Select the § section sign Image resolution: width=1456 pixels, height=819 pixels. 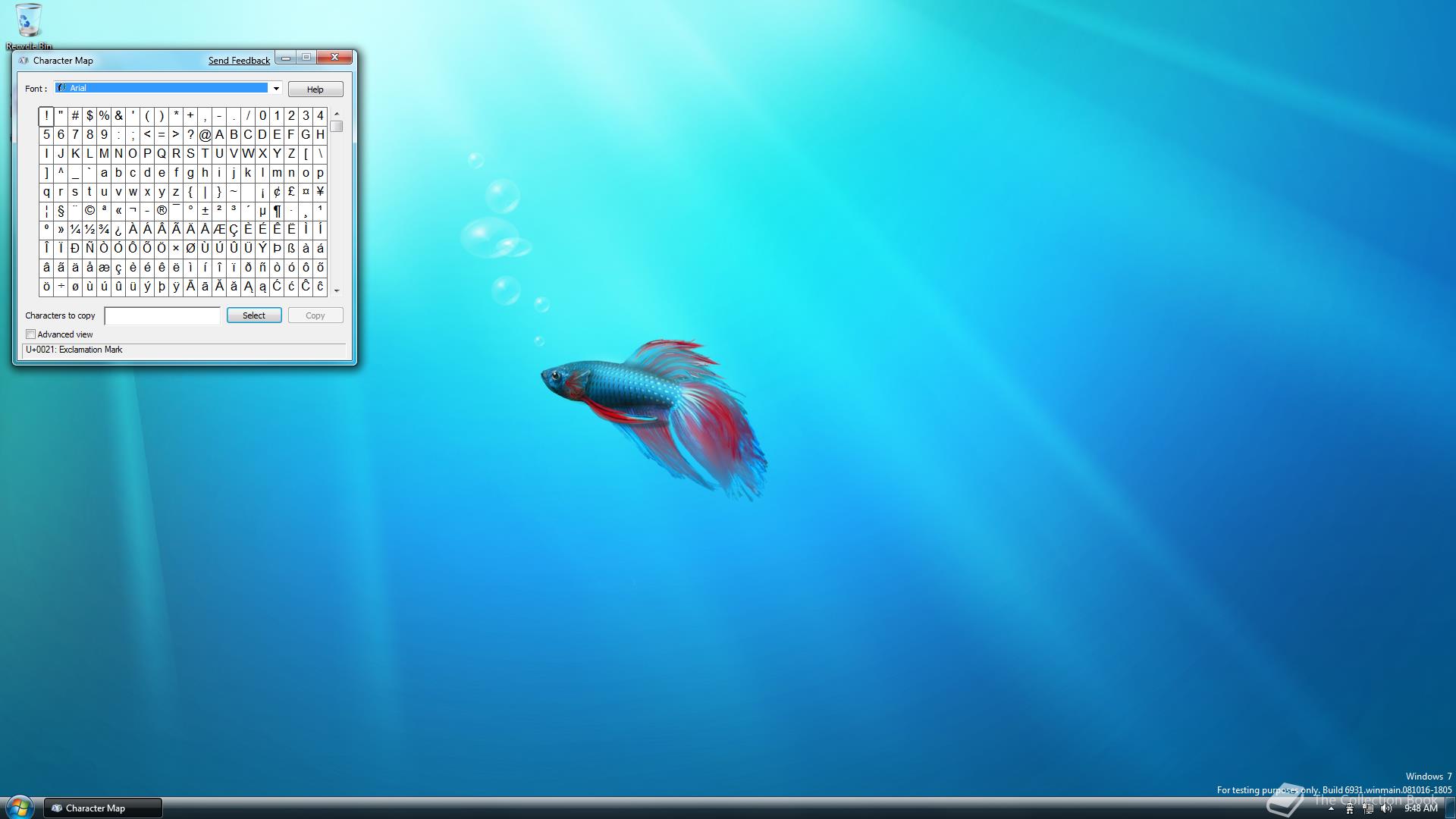(x=61, y=211)
